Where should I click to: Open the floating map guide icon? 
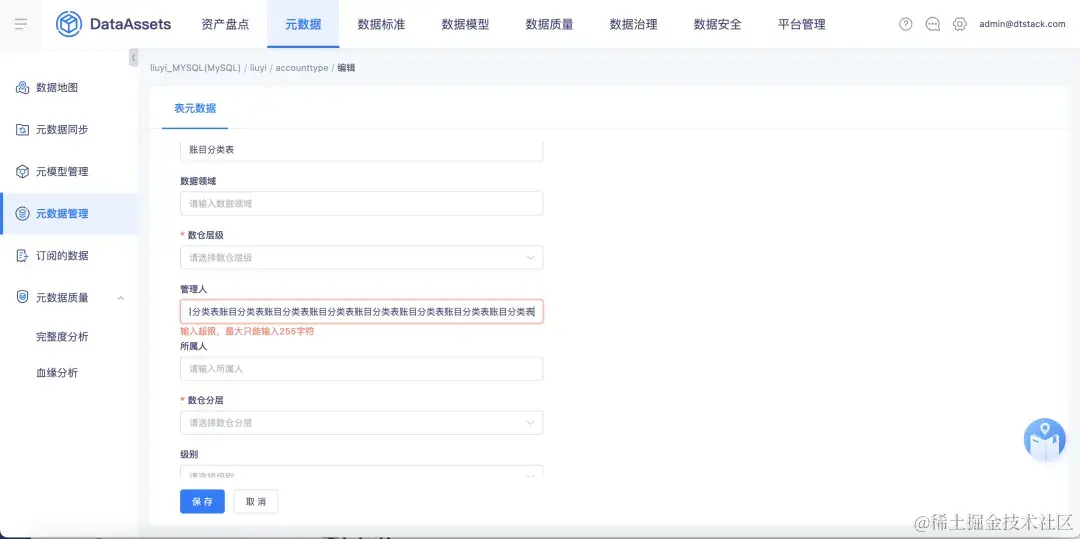coord(1045,439)
